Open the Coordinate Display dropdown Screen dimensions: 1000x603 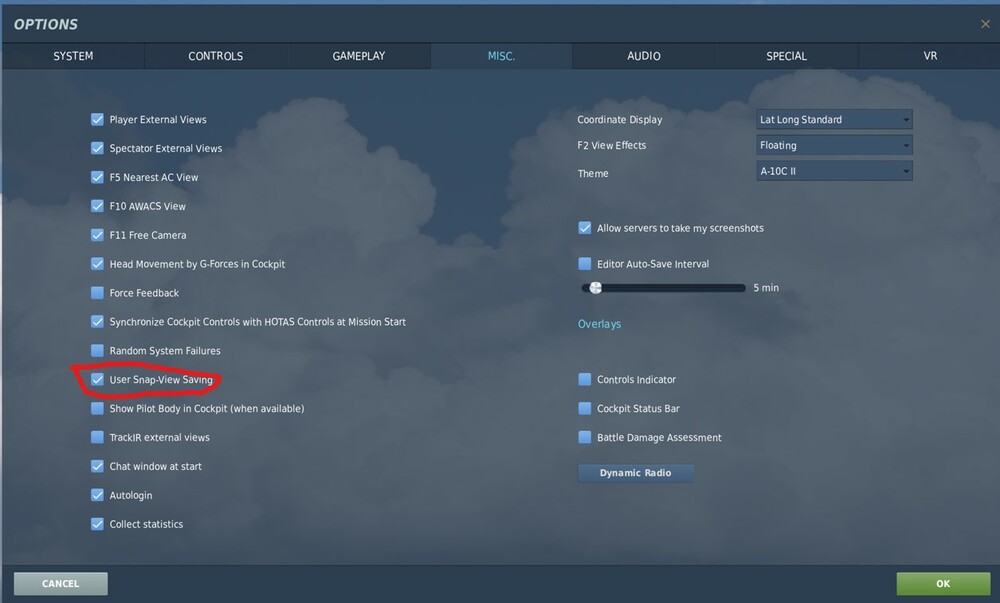(x=834, y=119)
